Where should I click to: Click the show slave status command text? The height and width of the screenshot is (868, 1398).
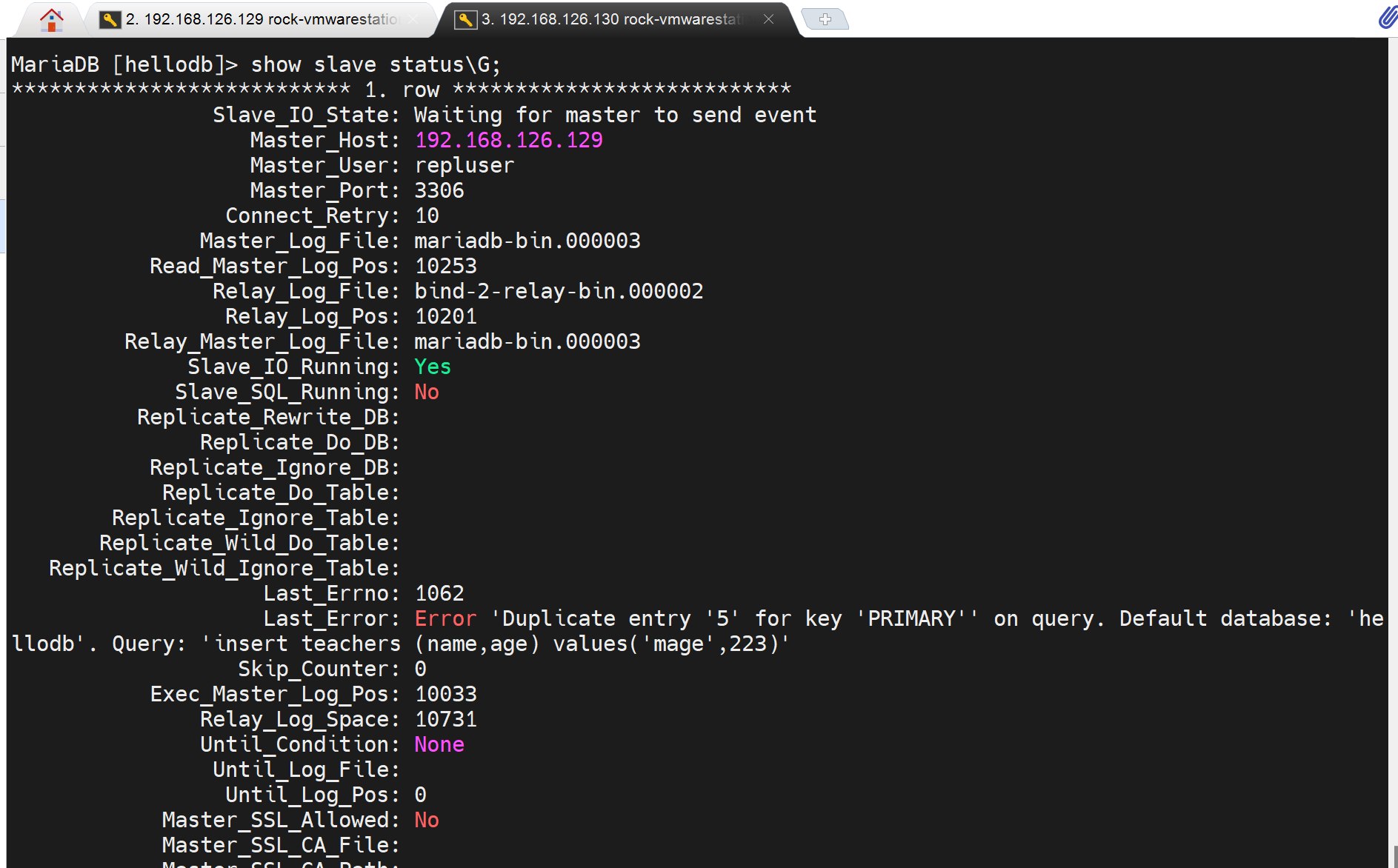coord(376,64)
